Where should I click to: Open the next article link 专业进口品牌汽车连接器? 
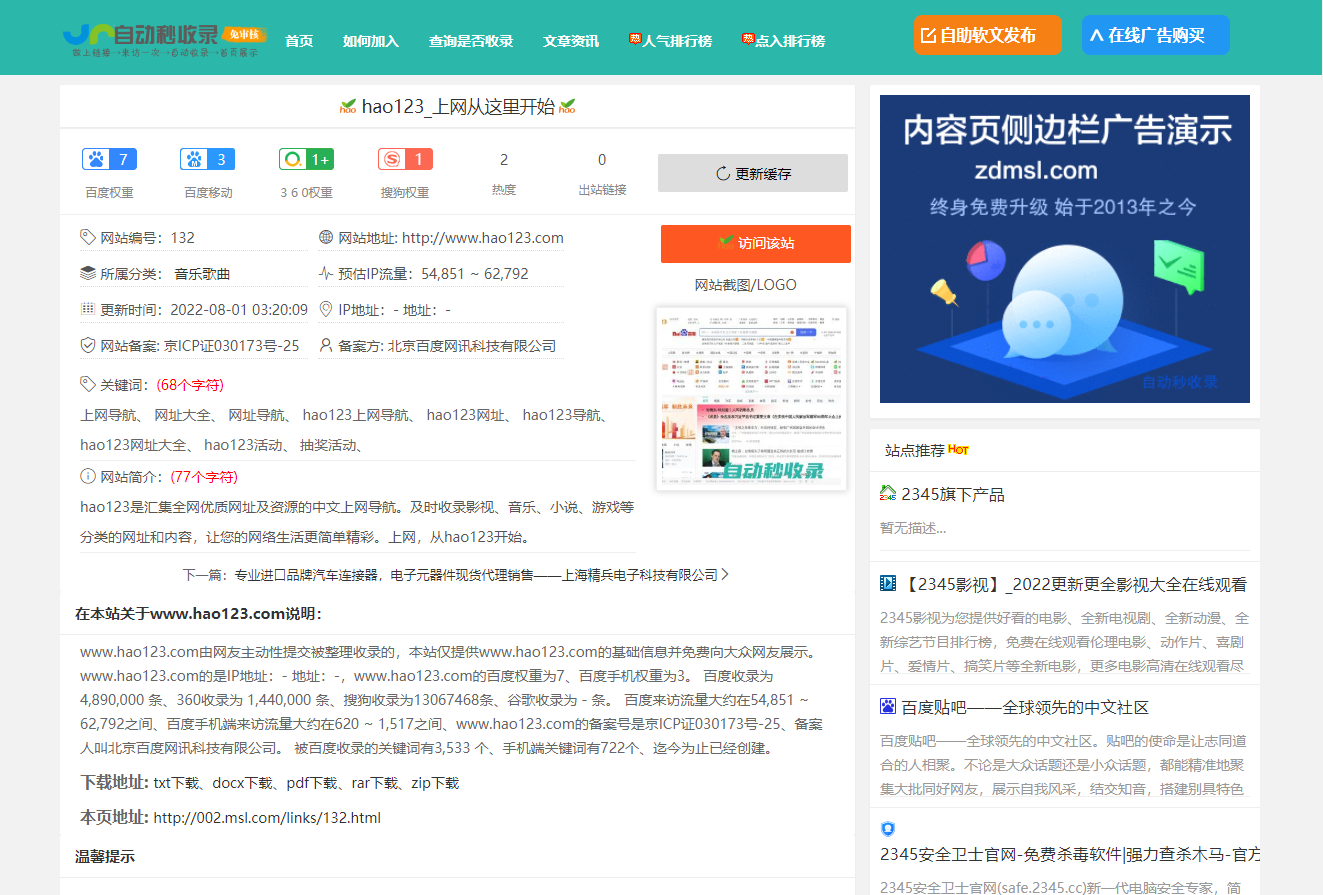(x=476, y=575)
